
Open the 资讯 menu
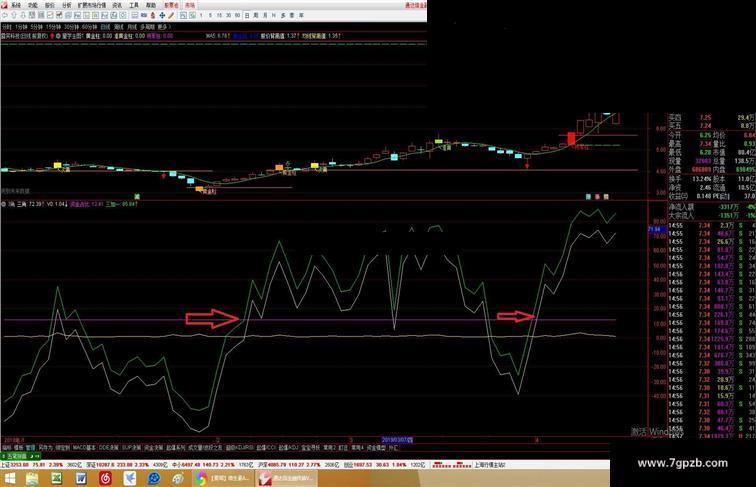117,5
